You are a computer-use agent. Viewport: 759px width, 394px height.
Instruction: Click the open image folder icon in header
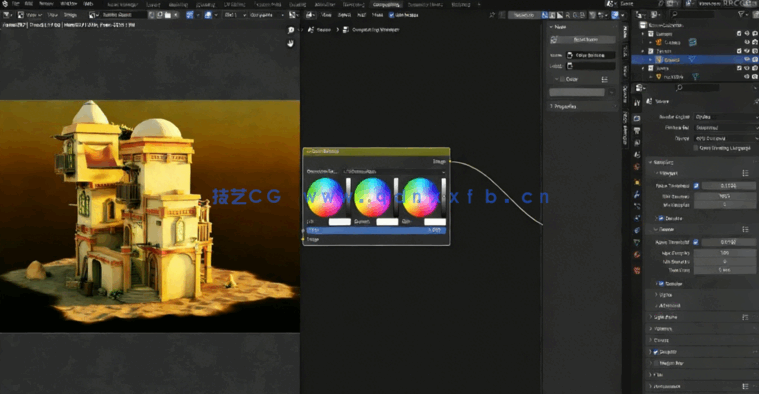click(x=167, y=15)
